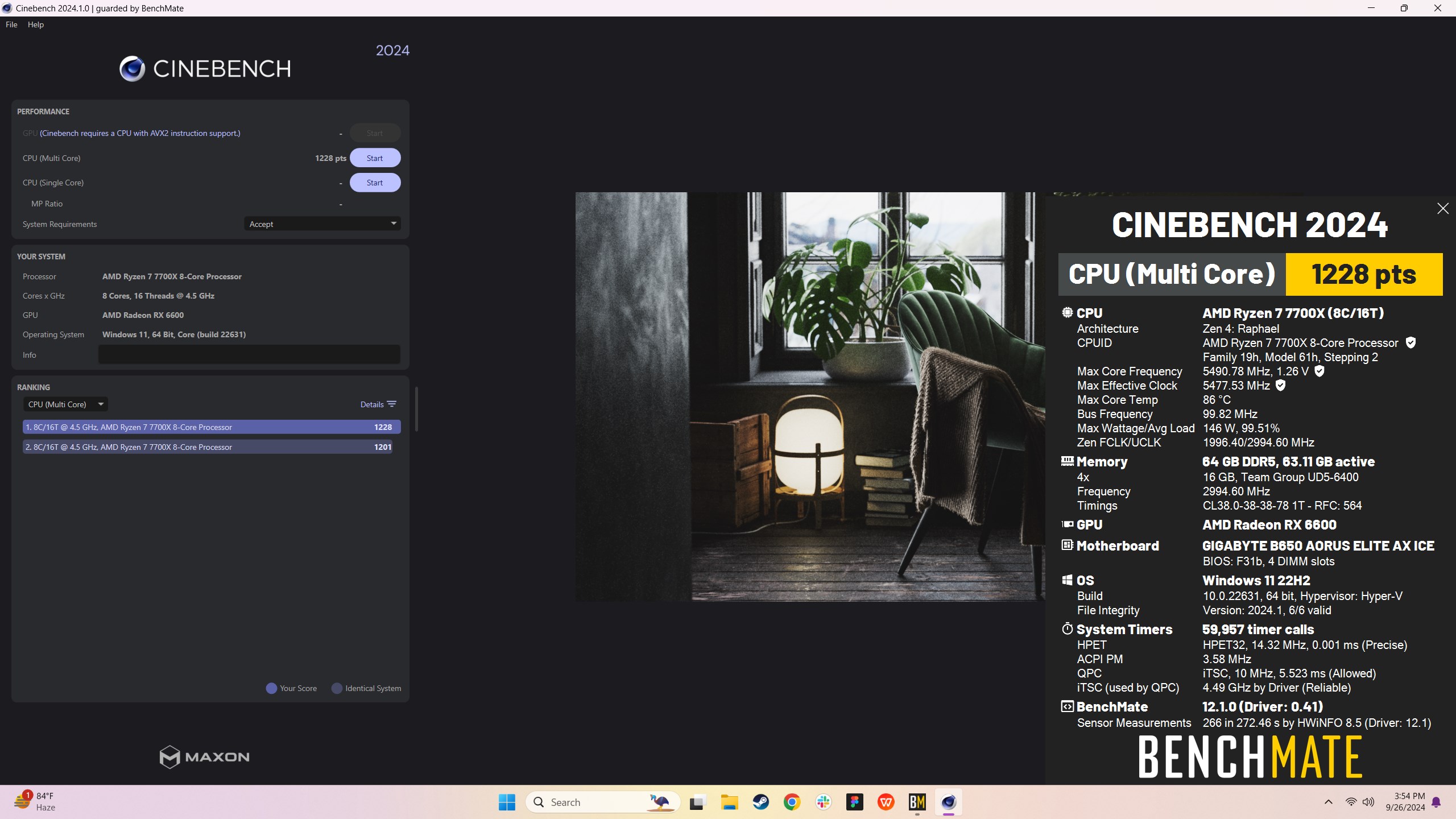
Task: Start the CPU (Single Core) benchmark
Action: [375, 183]
